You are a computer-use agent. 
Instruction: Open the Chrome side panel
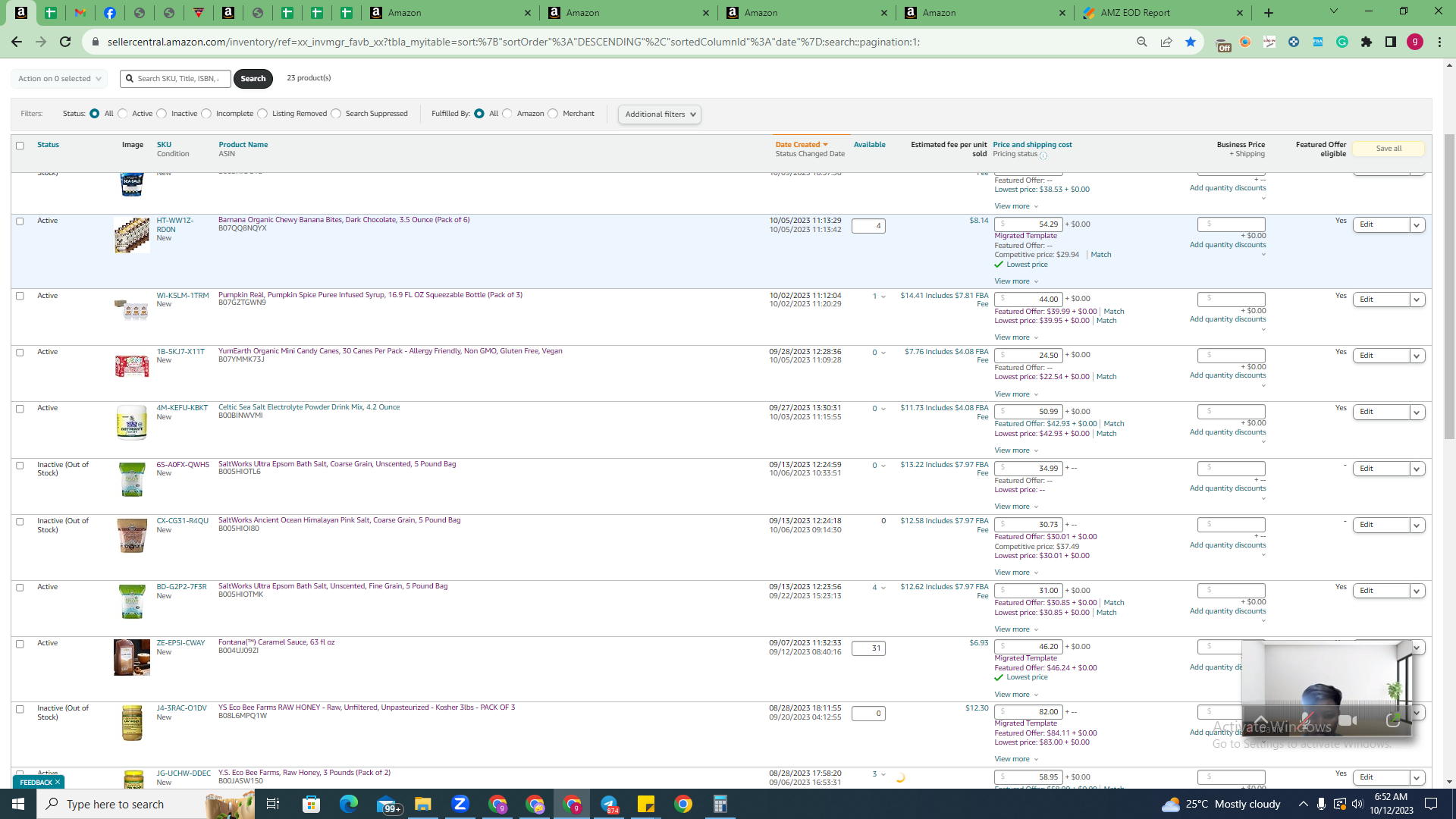pyautogui.click(x=1391, y=42)
